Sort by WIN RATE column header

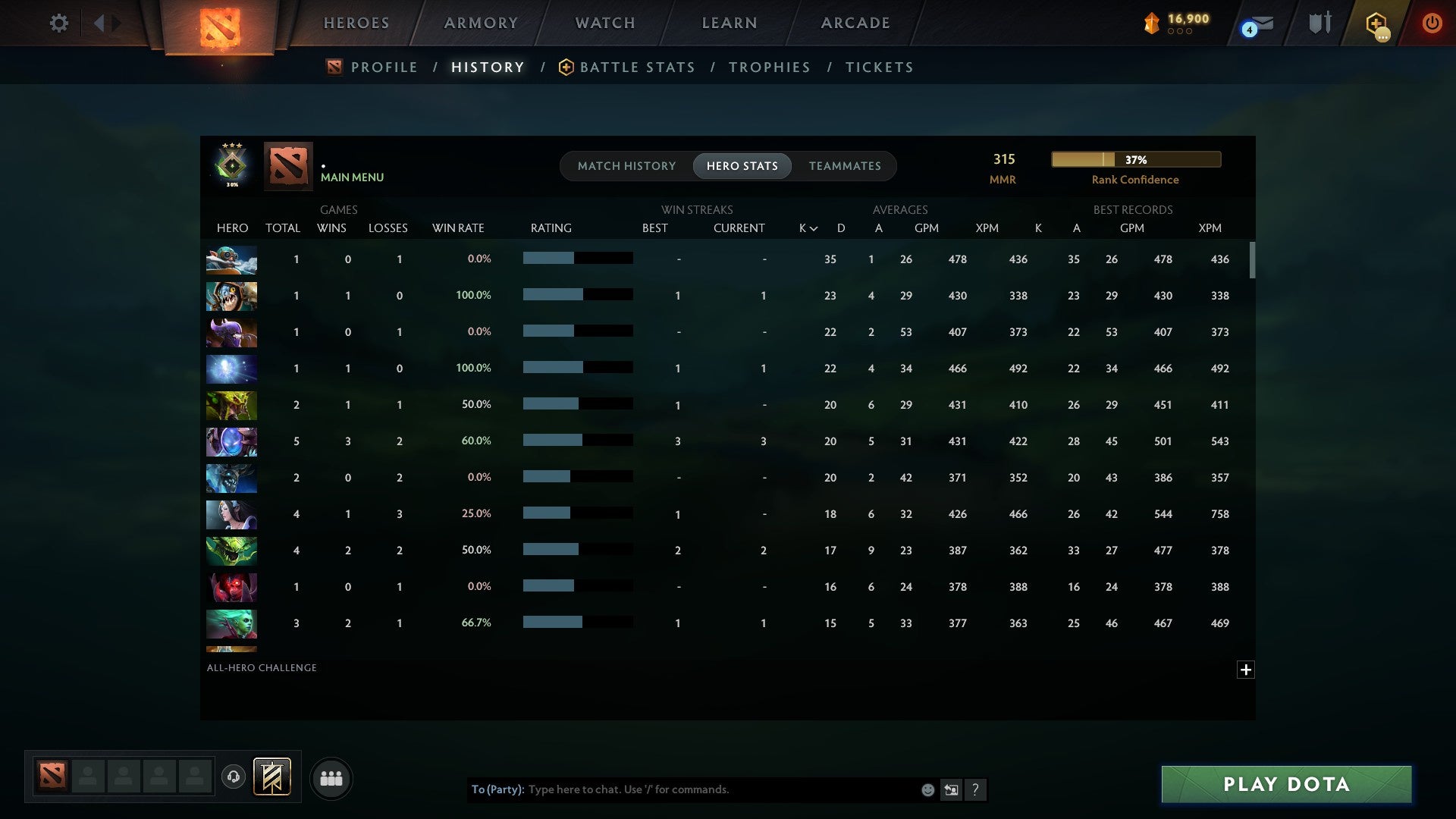pyautogui.click(x=458, y=228)
